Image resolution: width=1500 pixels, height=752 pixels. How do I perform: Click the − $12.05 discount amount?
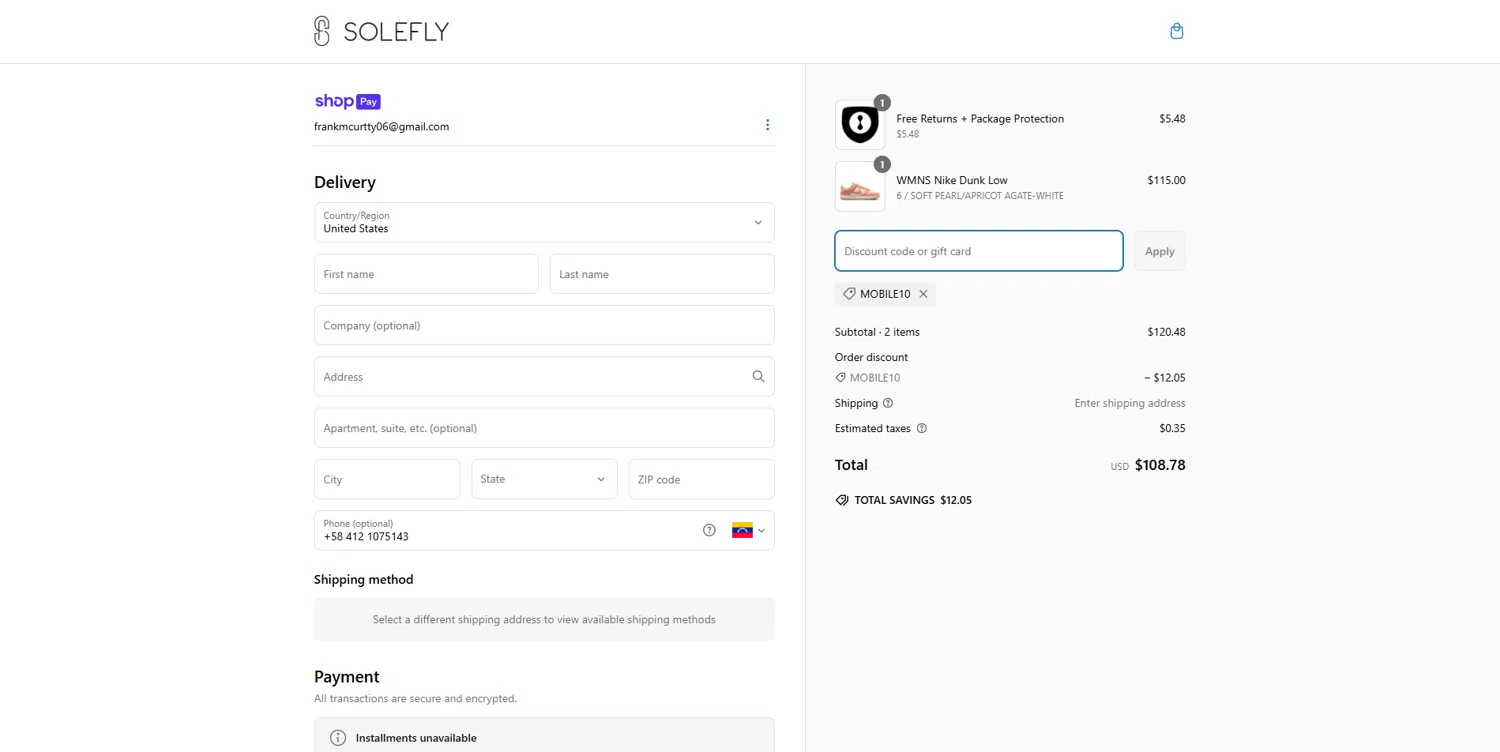tap(1165, 378)
